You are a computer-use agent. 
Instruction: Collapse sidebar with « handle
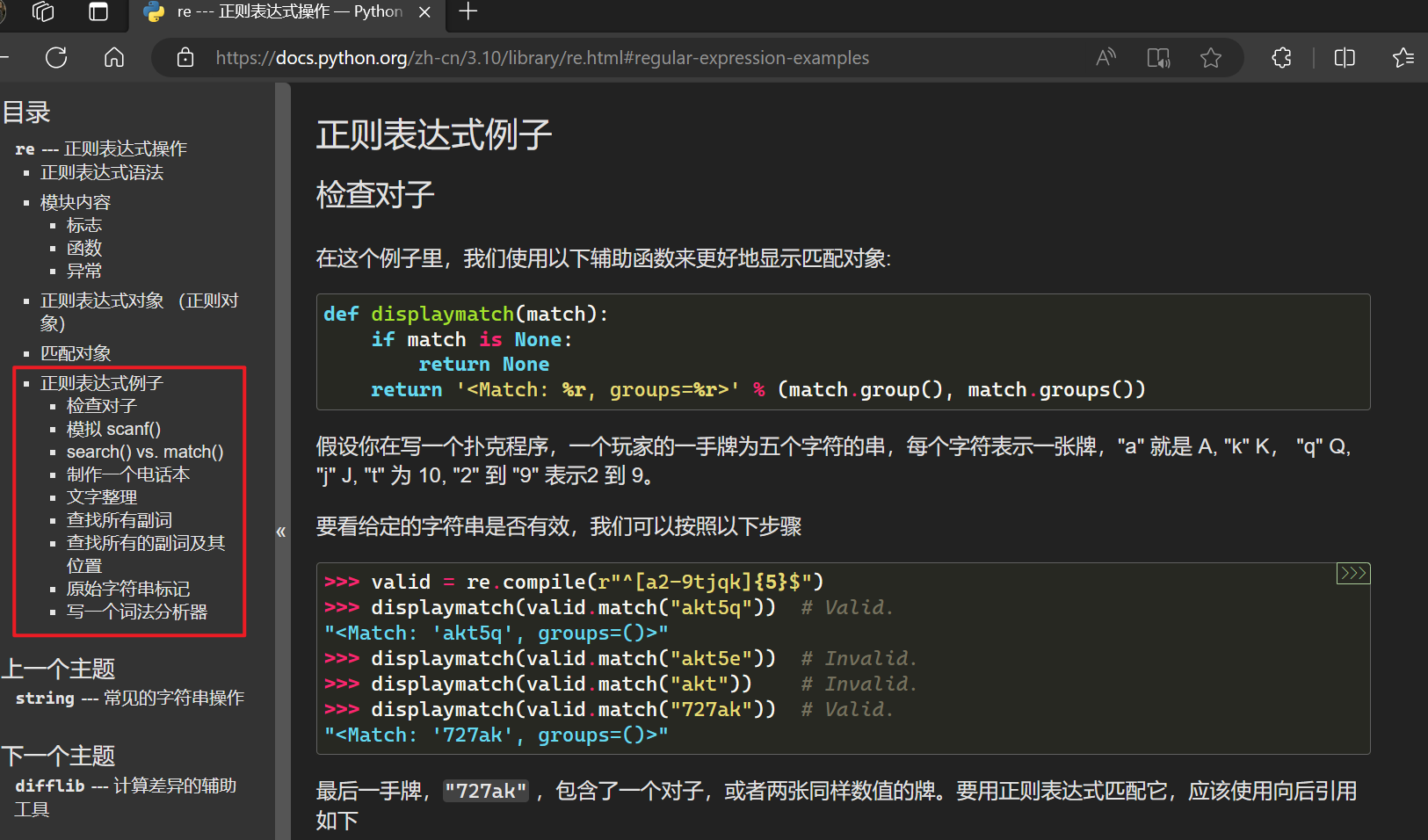point(281,532)
